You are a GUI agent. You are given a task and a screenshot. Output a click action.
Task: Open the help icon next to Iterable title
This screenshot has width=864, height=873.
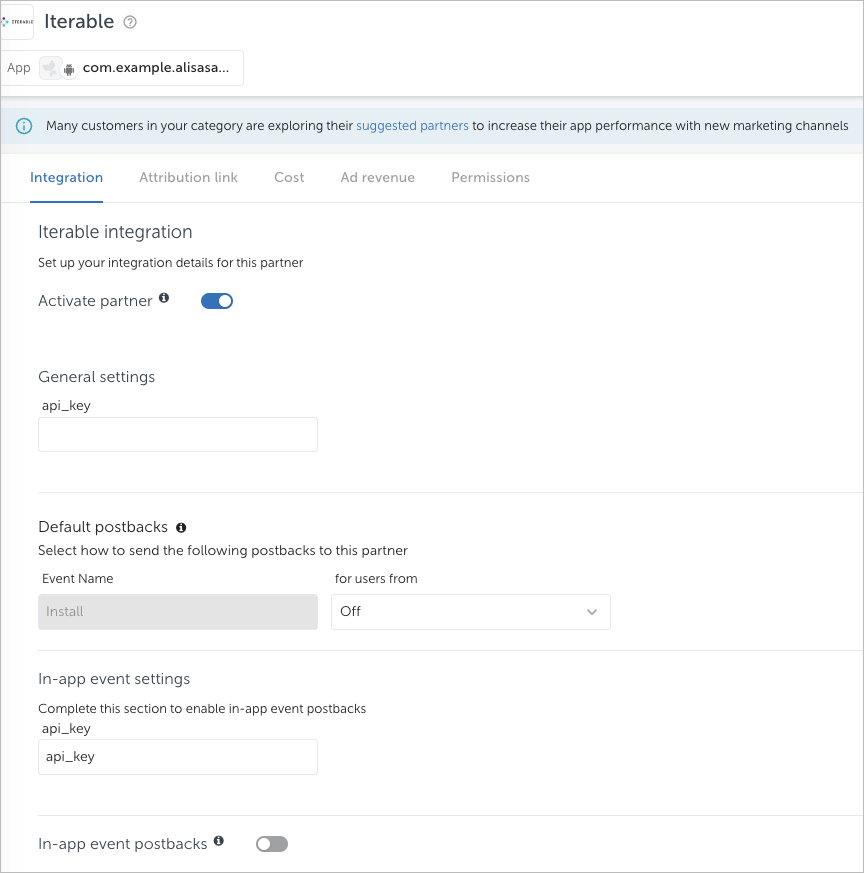pyautogui.click(x=130, y=22)
